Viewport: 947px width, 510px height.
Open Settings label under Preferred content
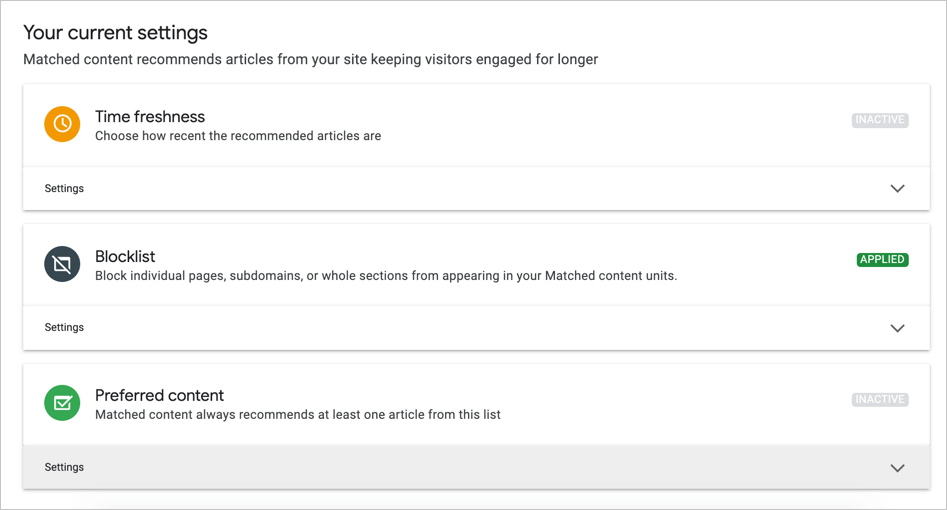(64, 467)
